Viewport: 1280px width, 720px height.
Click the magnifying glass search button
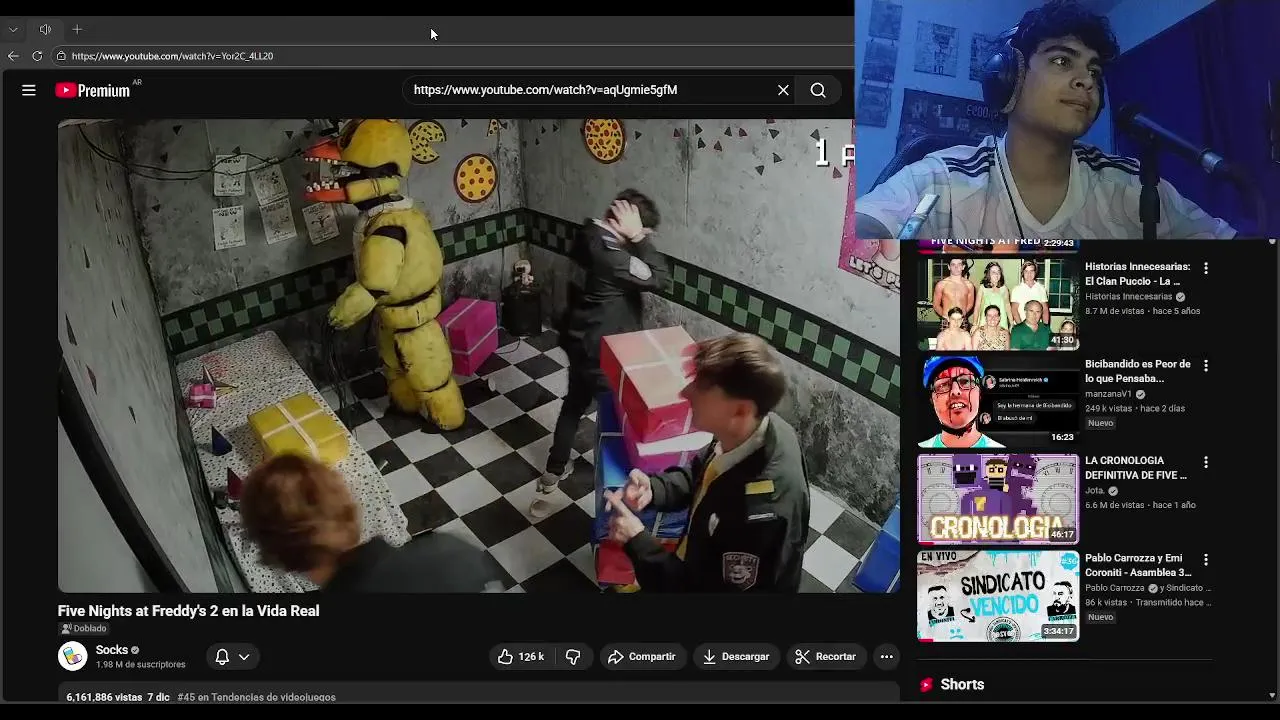pos(818,90)
